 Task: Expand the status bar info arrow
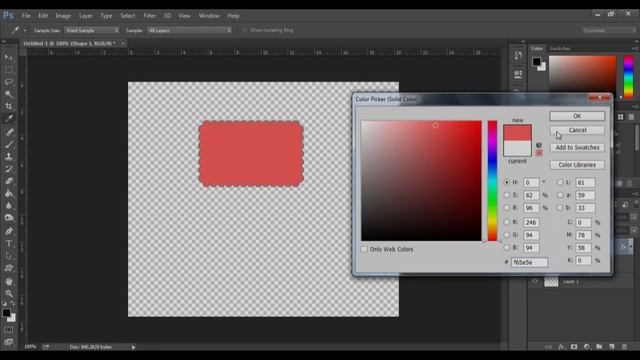pyautogui.click(x=133, y=347)
